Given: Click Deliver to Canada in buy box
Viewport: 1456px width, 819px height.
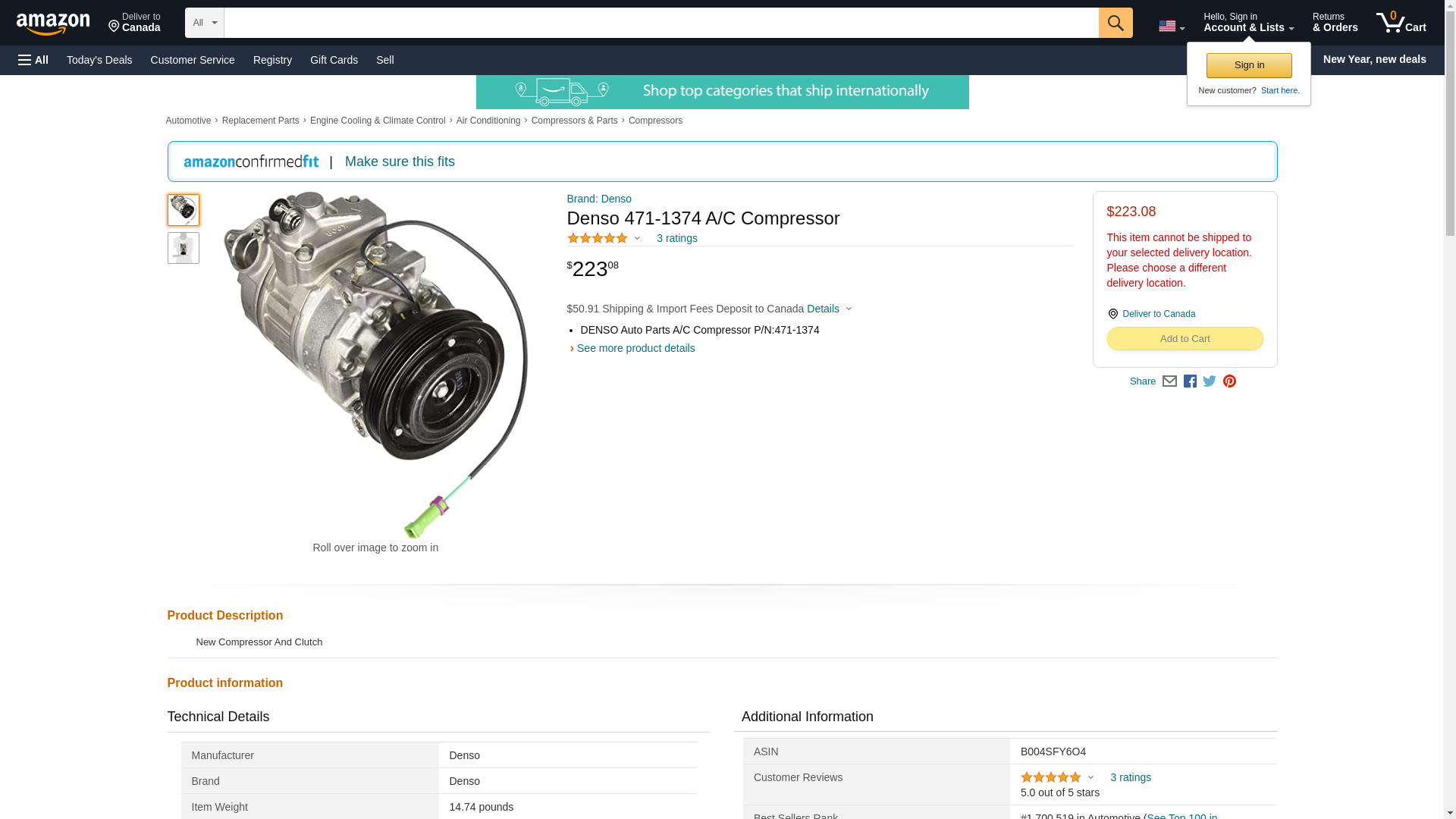Looking at the screenshot, I should pos(1158,314).
